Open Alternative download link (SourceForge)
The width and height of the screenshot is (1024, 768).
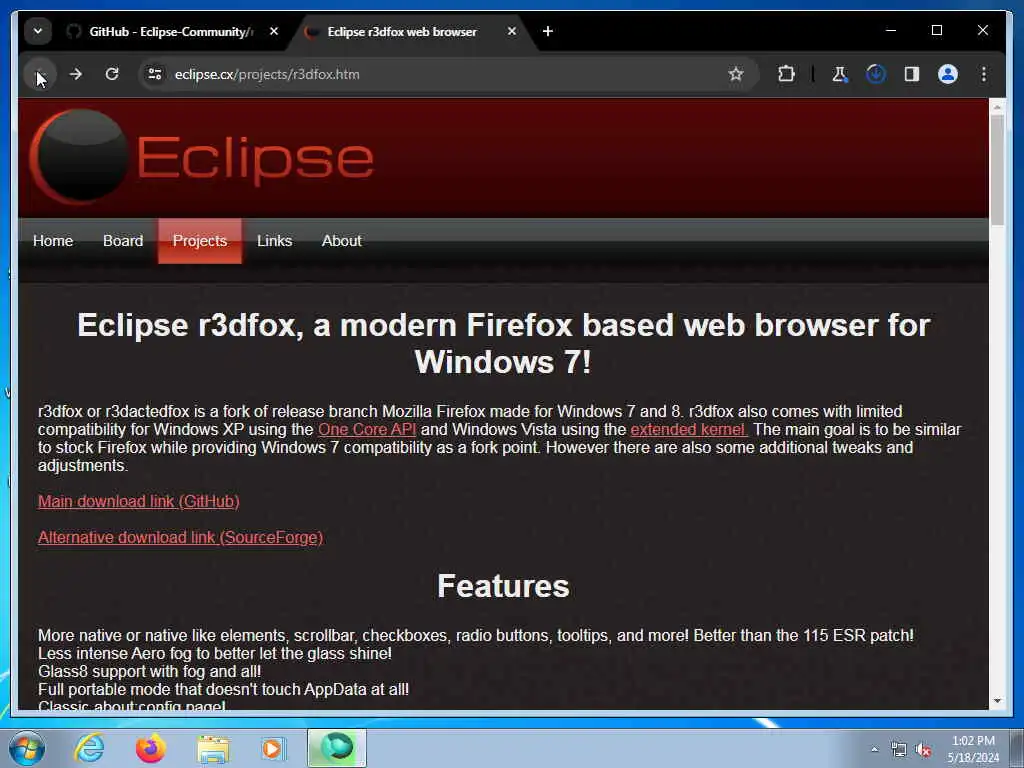(x=180, y=537)
